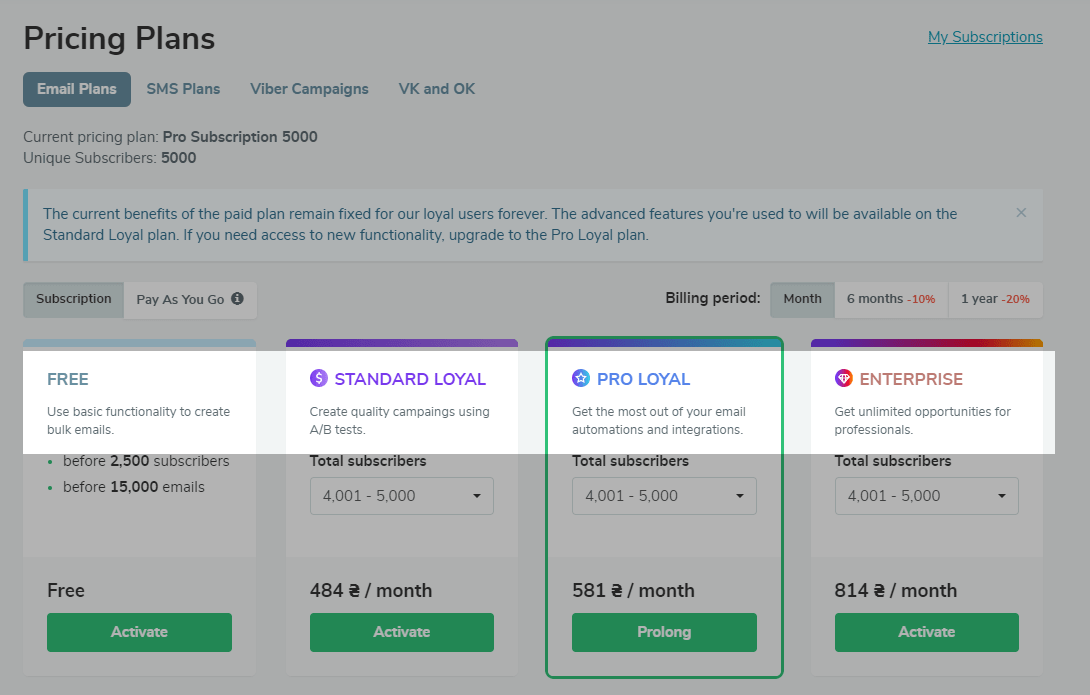Activate the Free plan

click(x=139, y=632)
